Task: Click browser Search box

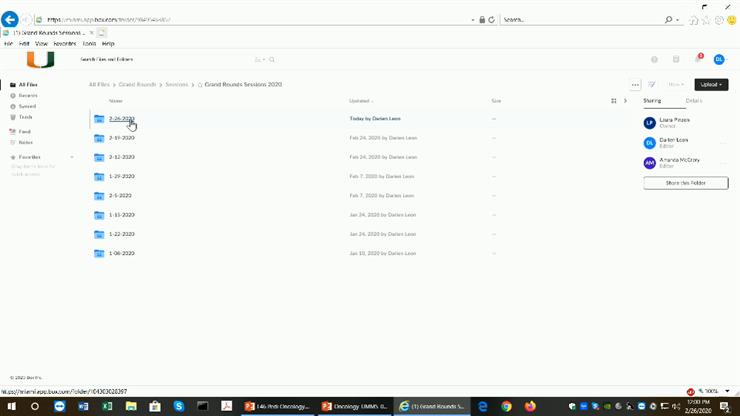Action: point(581,20)
